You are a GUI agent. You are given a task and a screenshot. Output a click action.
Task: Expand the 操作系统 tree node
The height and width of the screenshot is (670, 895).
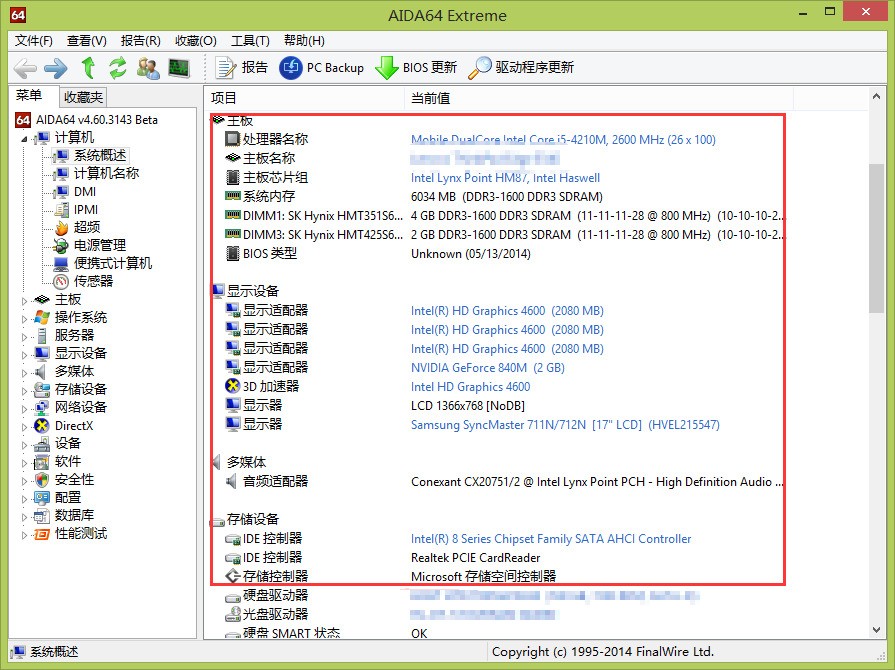(25, 318)
